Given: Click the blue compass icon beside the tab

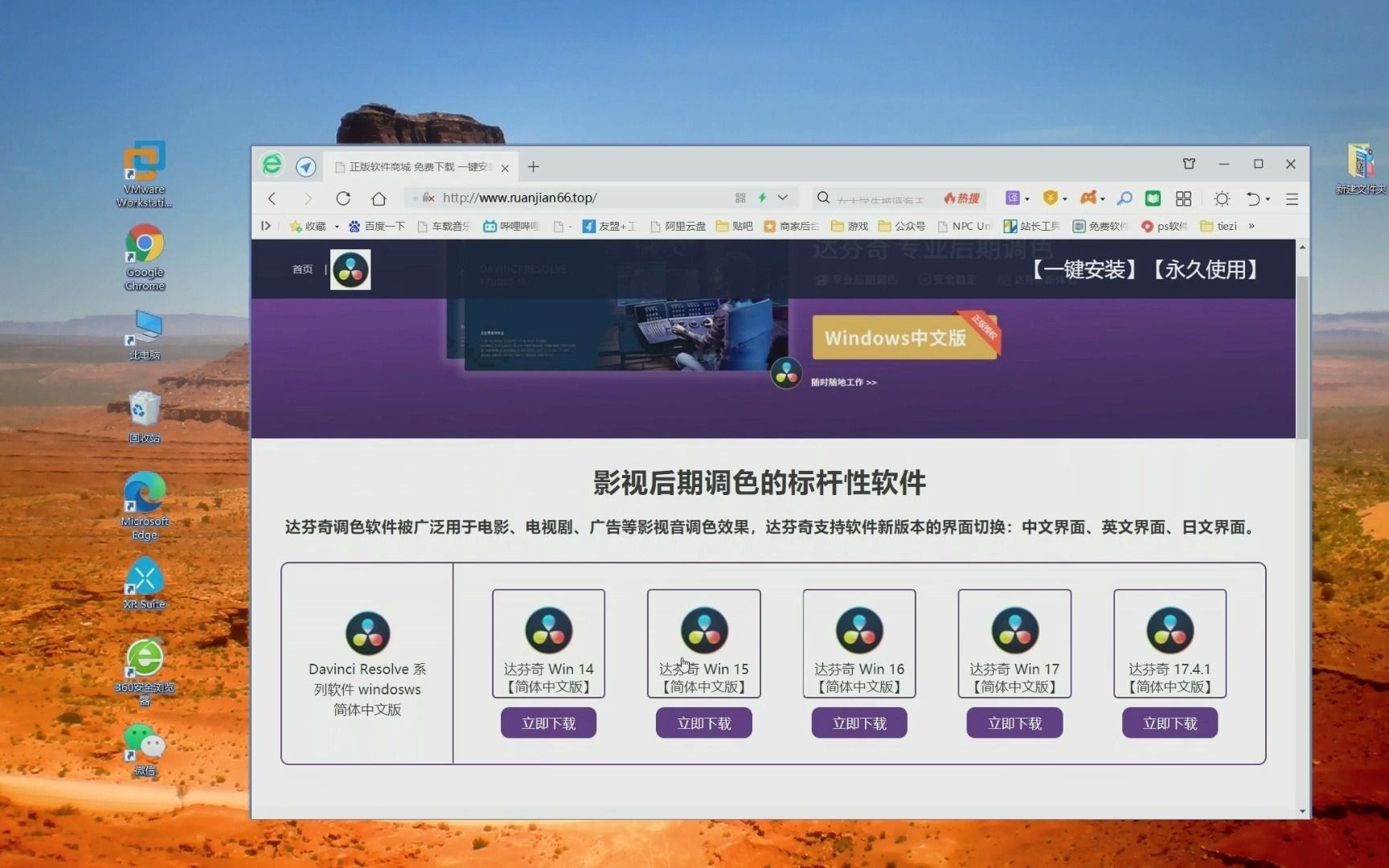Looking at the screenshot, I should 305,166.
